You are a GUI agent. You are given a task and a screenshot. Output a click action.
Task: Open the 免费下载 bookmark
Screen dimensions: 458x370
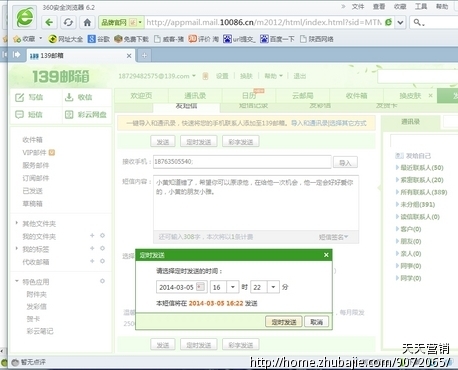(x=131, y=39)
